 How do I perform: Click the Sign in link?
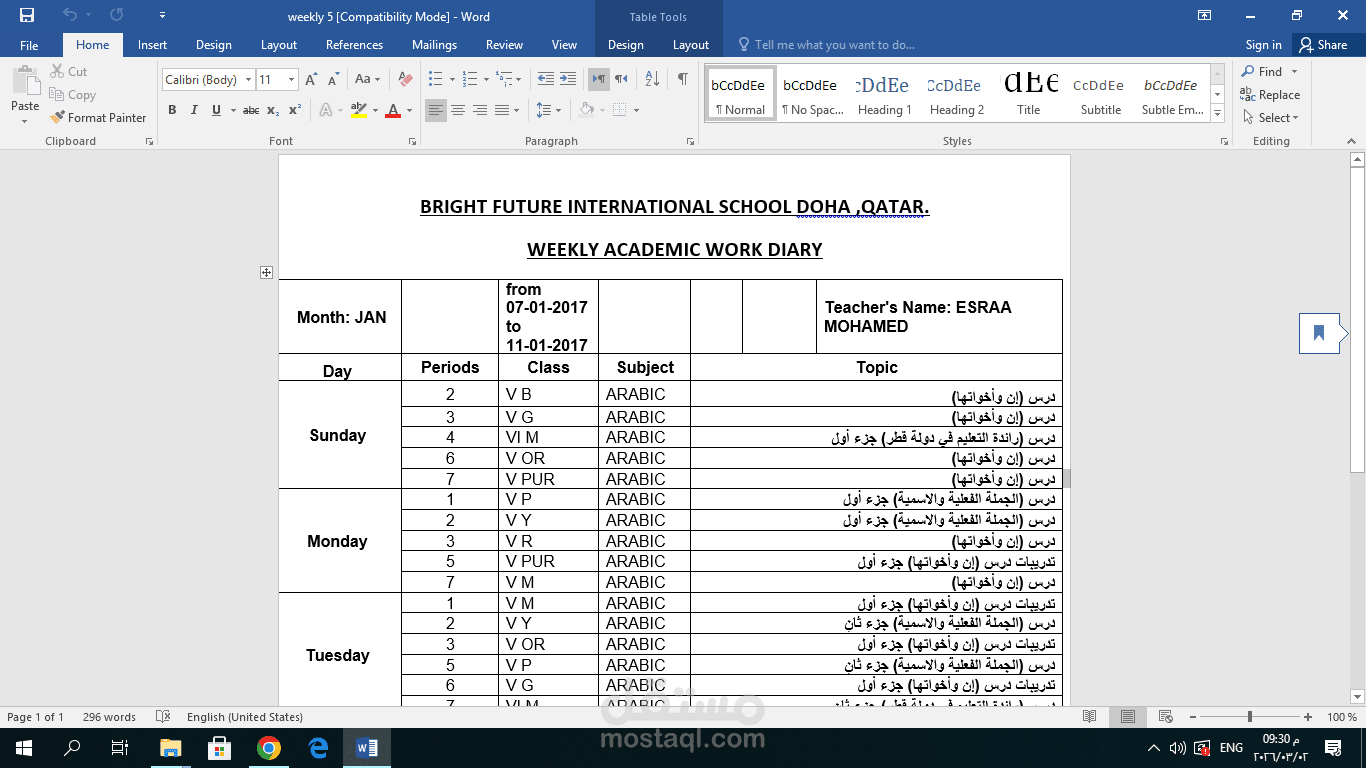coord(1263,45)
